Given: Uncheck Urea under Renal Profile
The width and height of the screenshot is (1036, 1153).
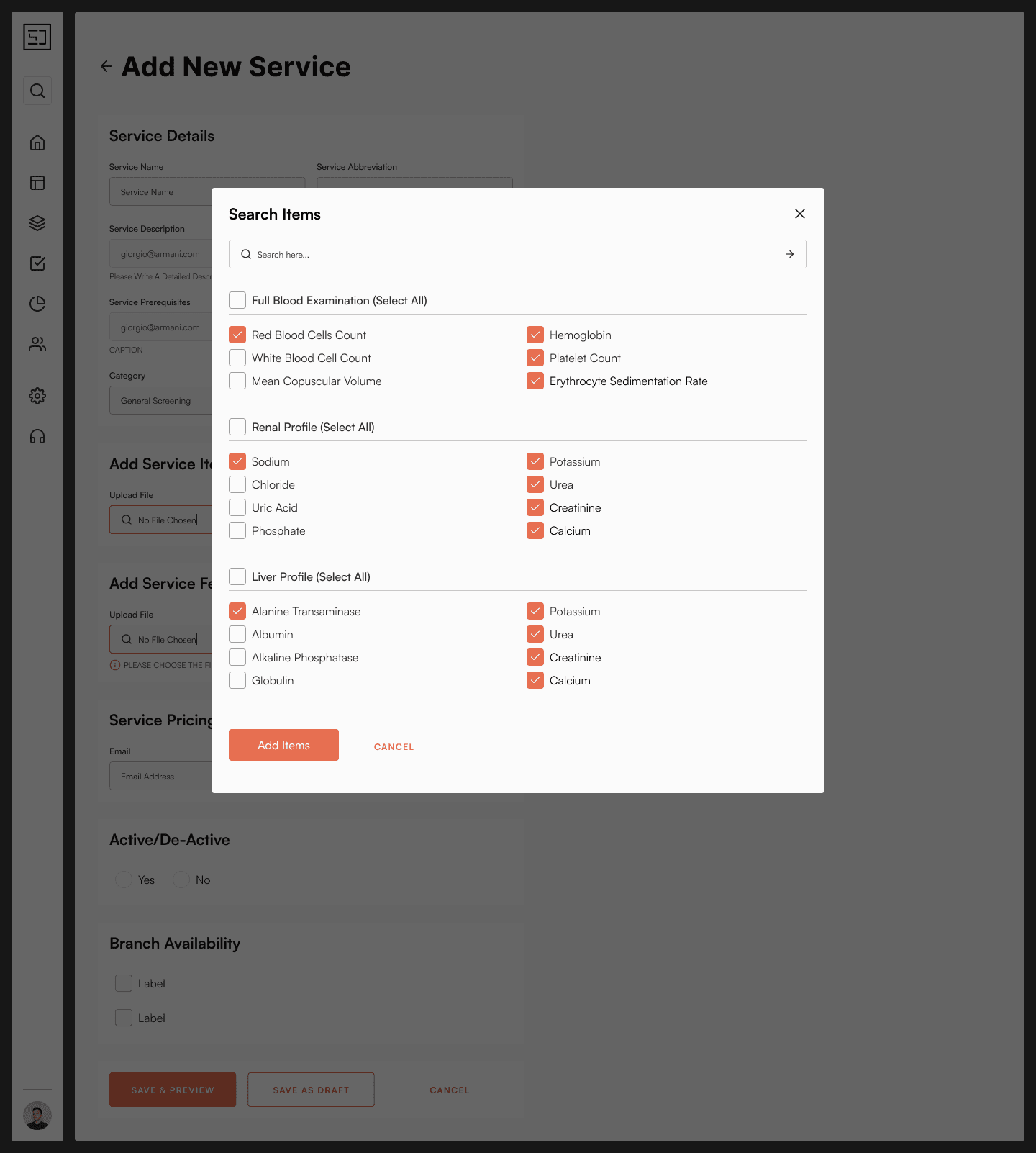Looking at the screenshot, I should tap(535, 484).
